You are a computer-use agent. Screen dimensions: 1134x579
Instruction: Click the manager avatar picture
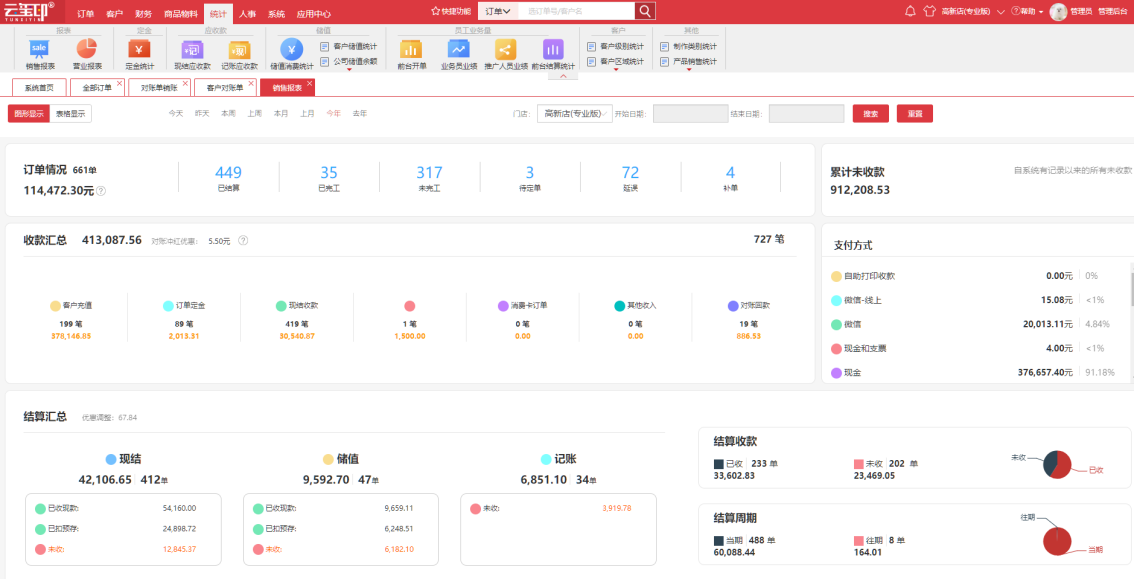[1058, 12]
